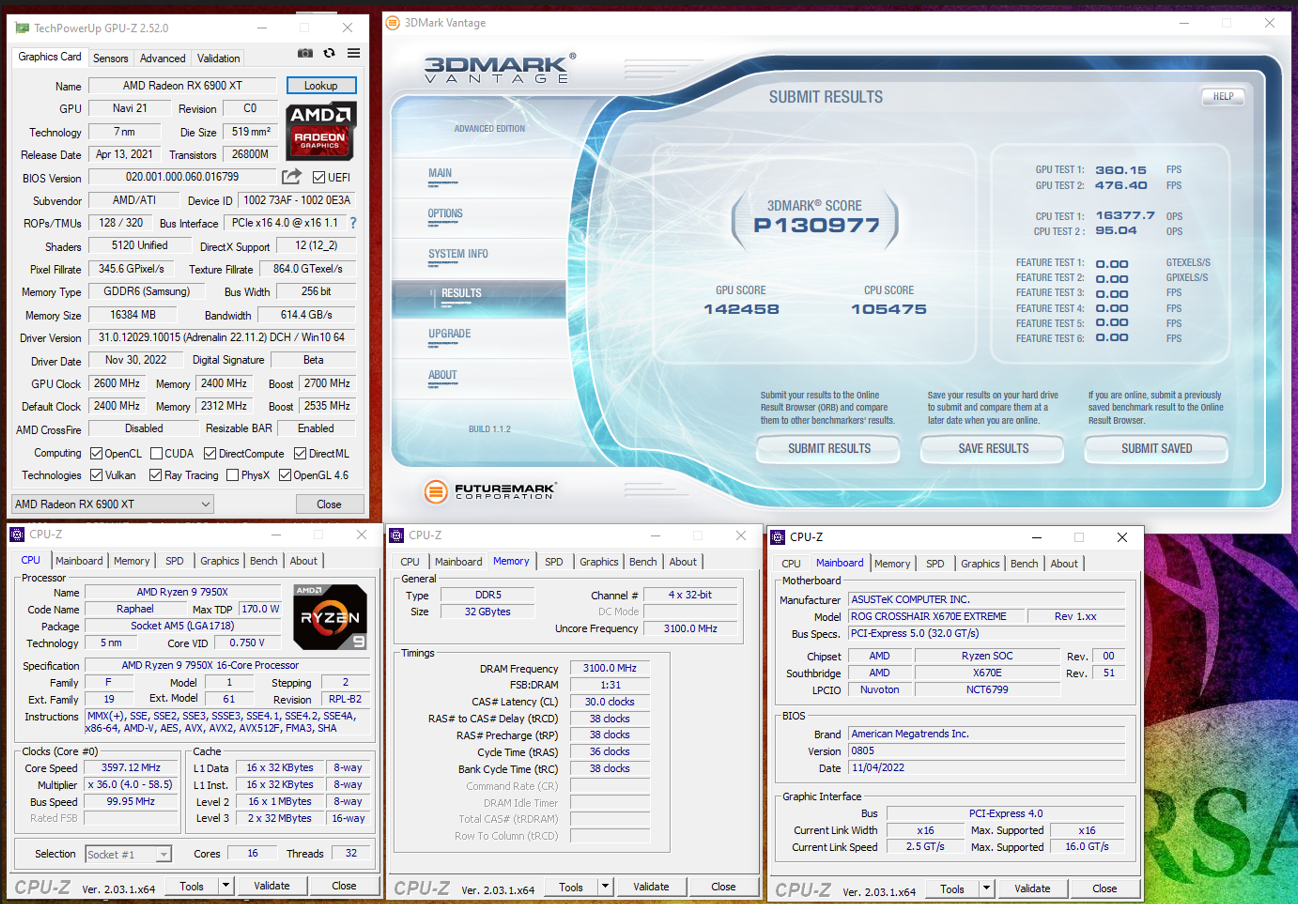Switch to GPU-Z Advanced tab

(162, 58)
